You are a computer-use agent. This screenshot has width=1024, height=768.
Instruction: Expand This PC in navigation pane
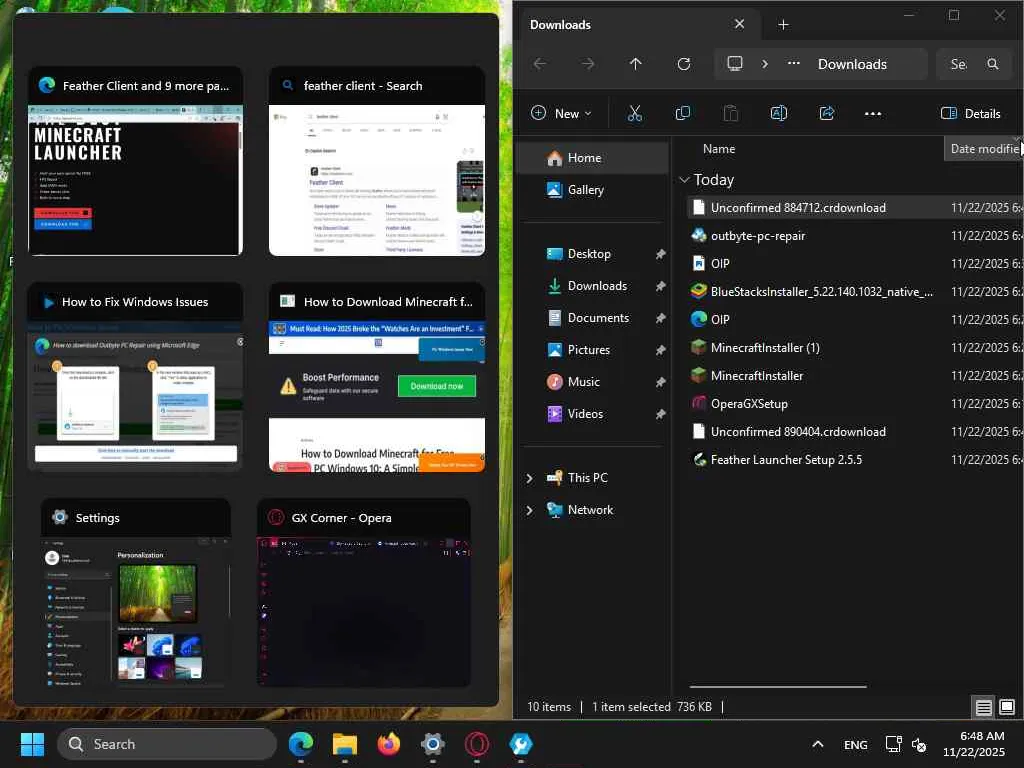click(x=529, y=479)
